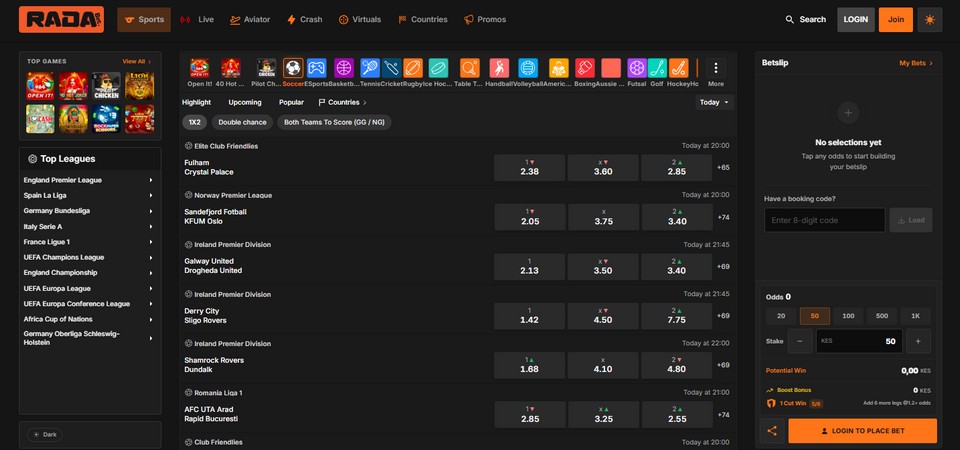Screen dimensions: 960x450
Task: Choose the Basketball sport icon
Action: click(344, 68)
